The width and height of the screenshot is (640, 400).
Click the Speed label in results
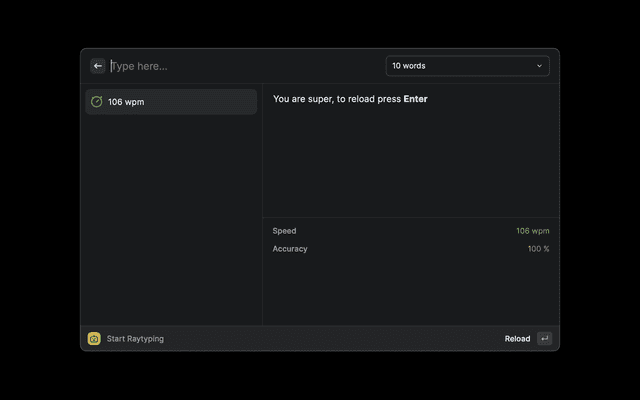(x=284, y=231)
